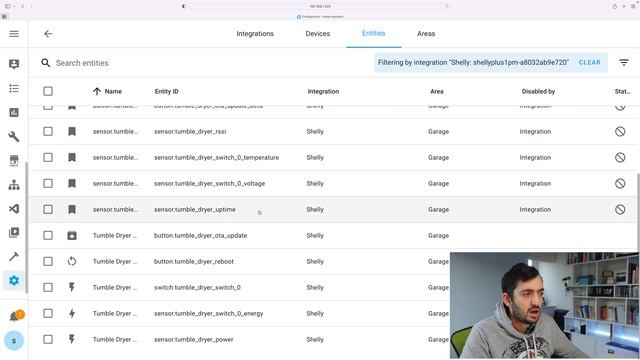Open sensor.tumble_dryer_switch_0_energy entity ID
This screenshot has height=360, width=640.
[x=209, y=313]
